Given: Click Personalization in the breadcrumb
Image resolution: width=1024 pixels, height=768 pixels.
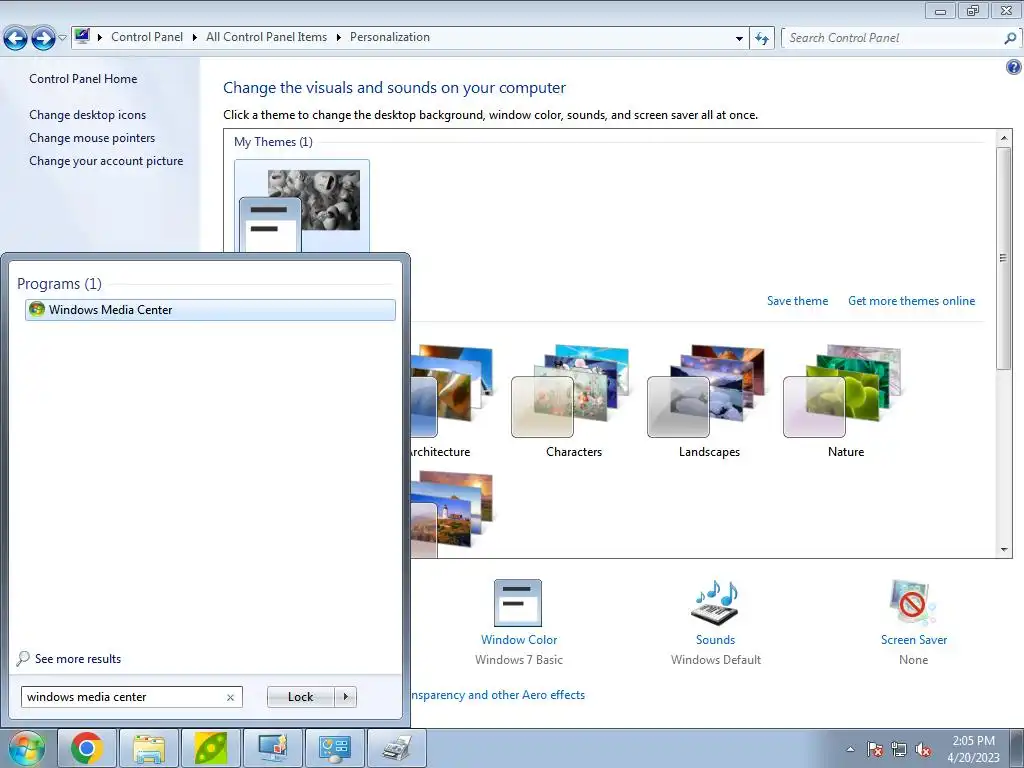Looking at the screenshot, I should 390,37.
